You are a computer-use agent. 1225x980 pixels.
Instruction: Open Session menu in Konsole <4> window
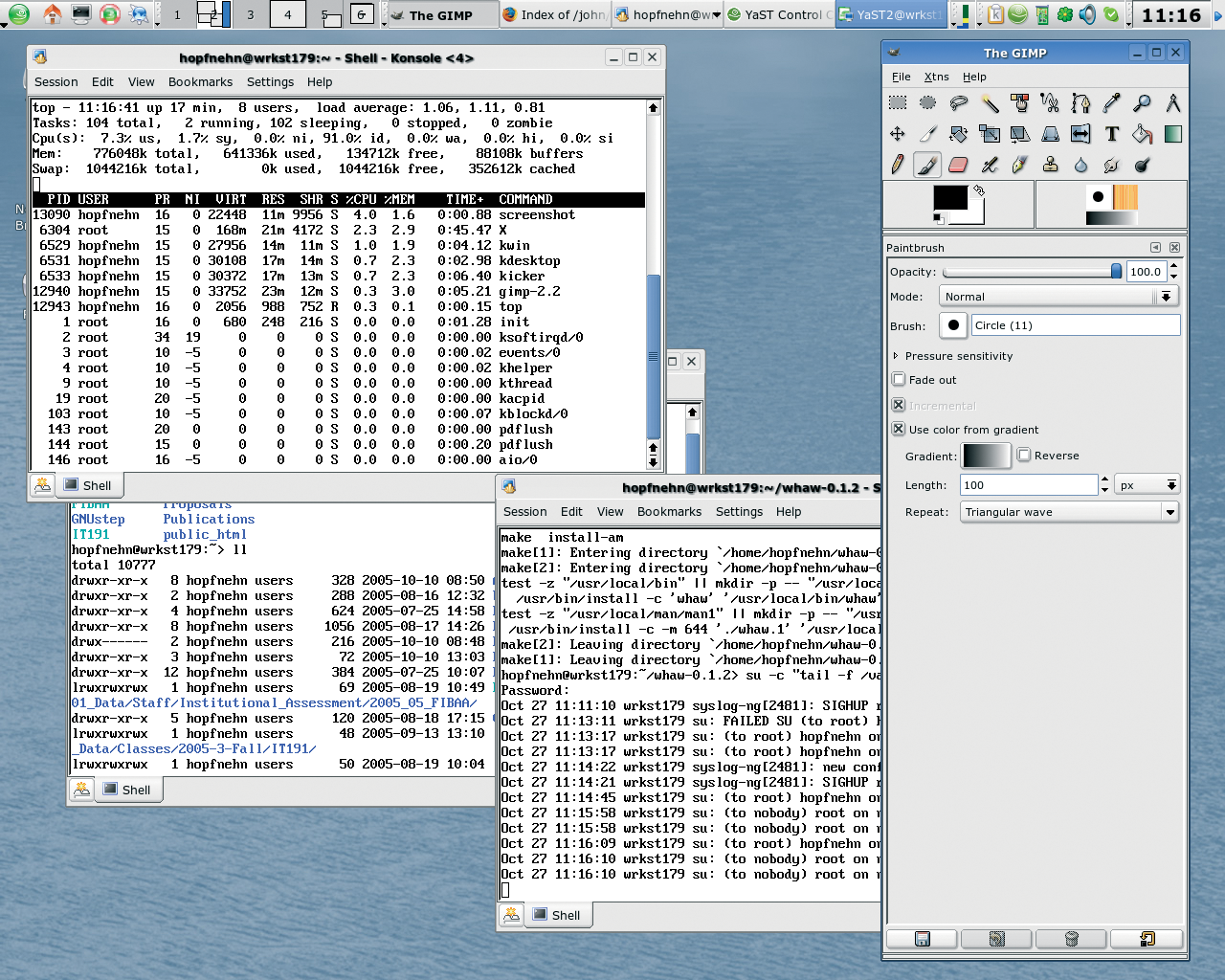pyautogui.click(x=56, y=82)
